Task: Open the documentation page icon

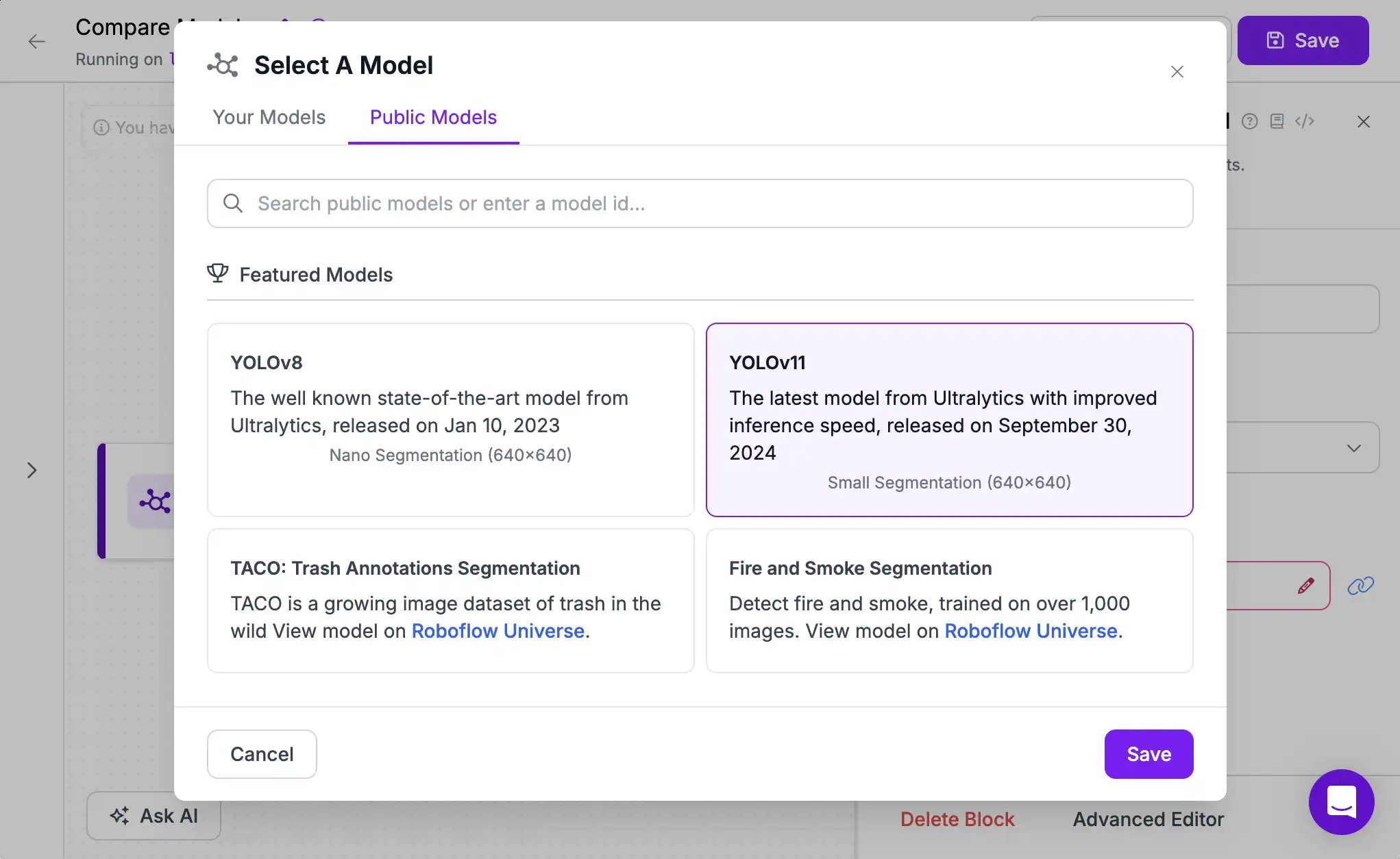Action: pos(1277,121)
